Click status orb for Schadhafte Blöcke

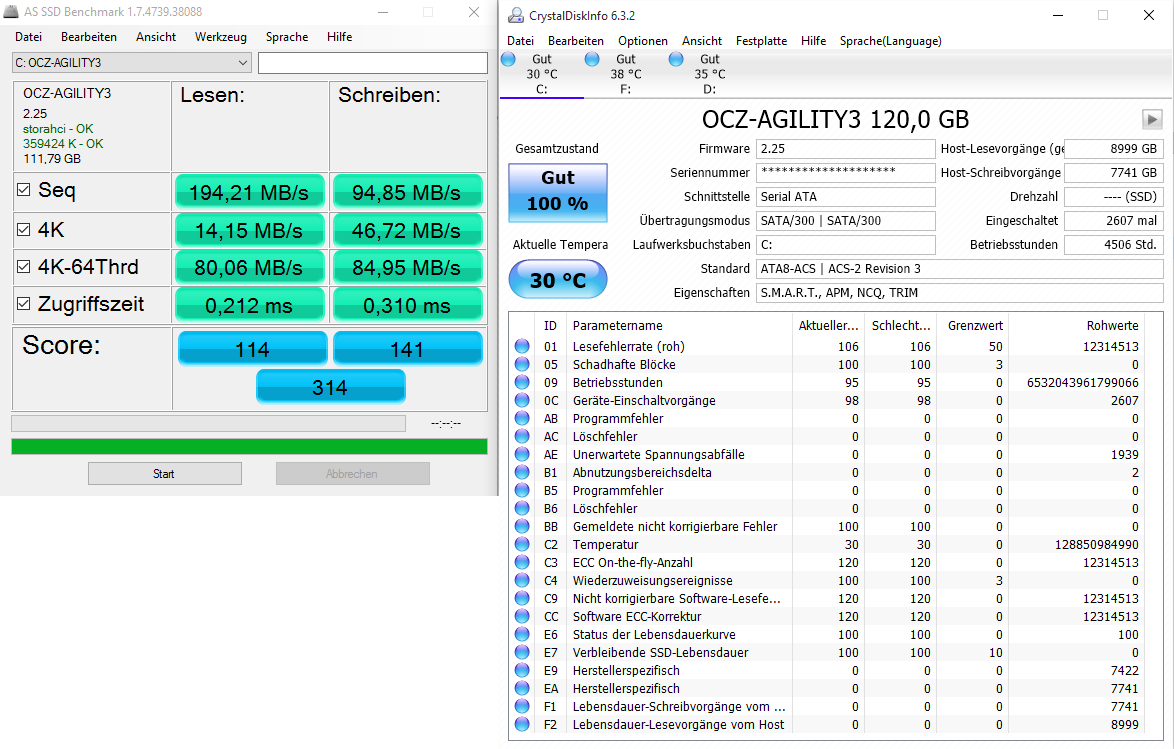coord(522,364)
